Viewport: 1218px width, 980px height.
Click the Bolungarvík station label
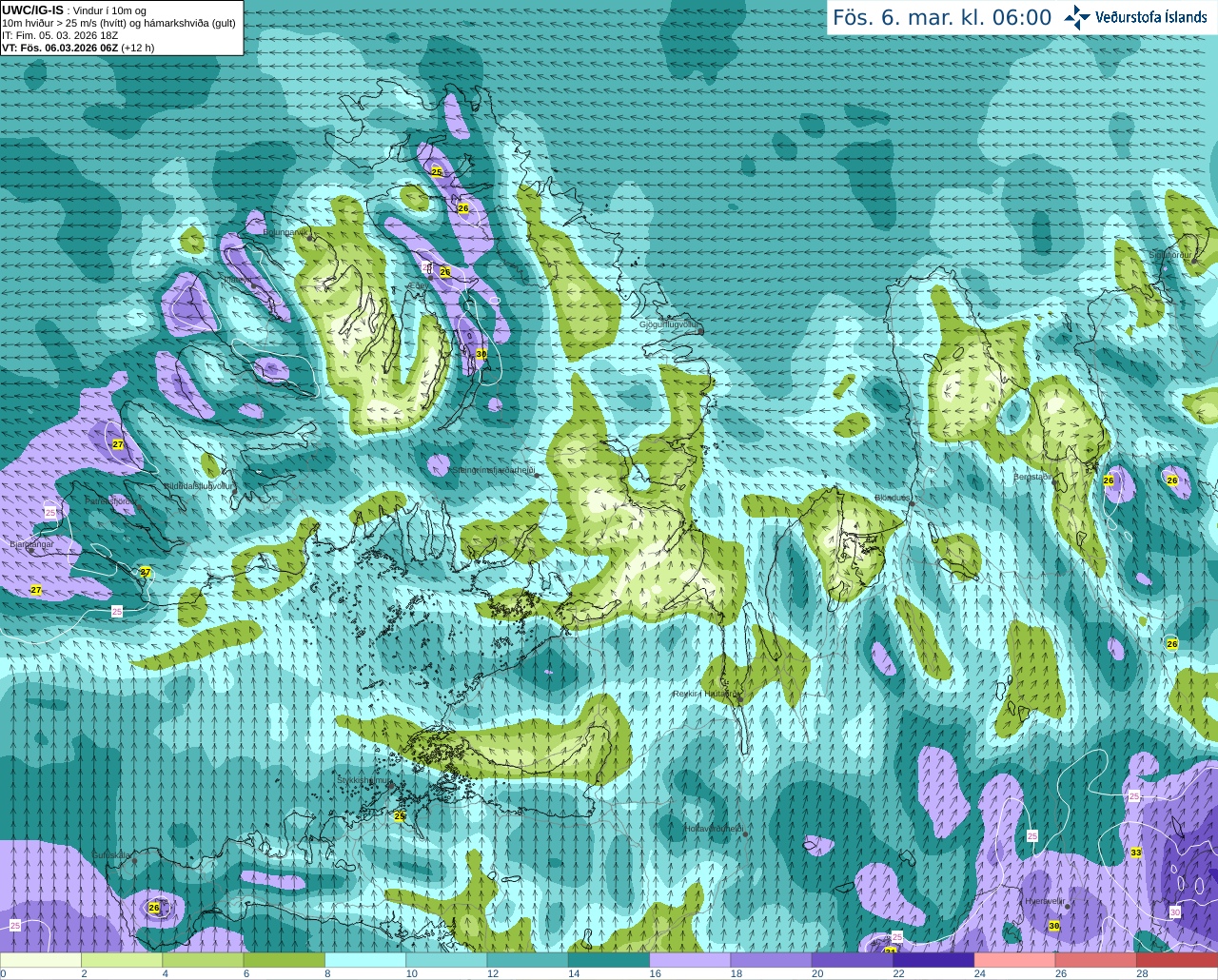[x=284, y=231]
